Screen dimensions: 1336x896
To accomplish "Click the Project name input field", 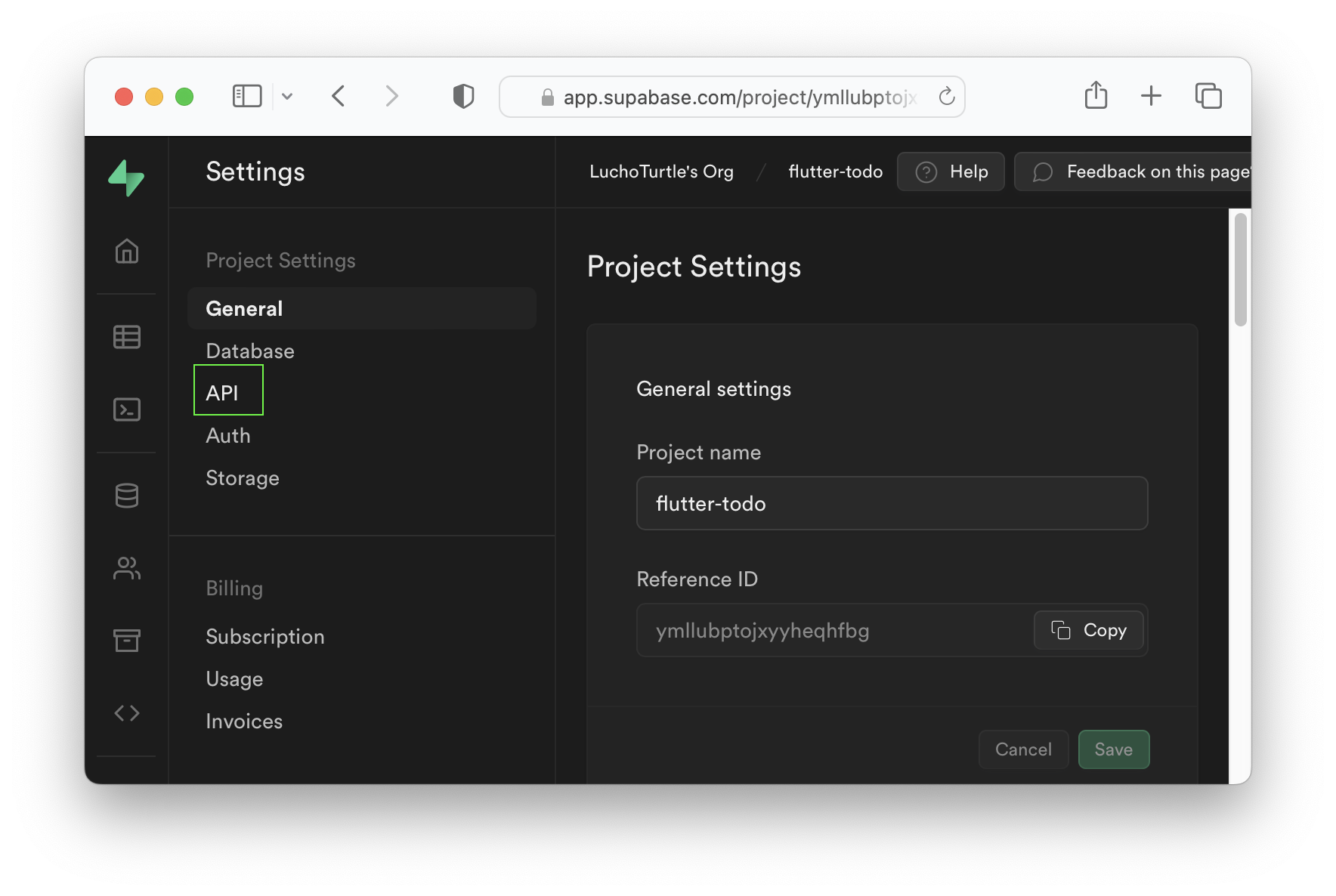I will click(x=892, y=503).
